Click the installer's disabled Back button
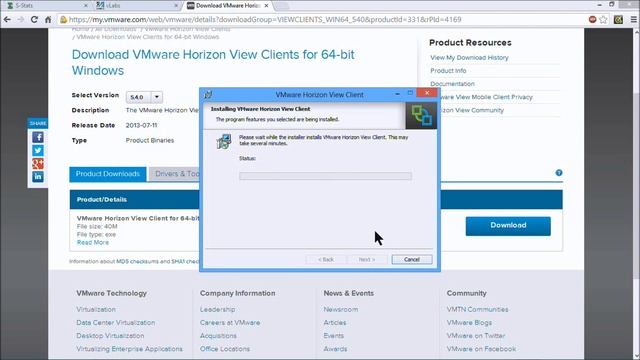 tap(326, 260)
